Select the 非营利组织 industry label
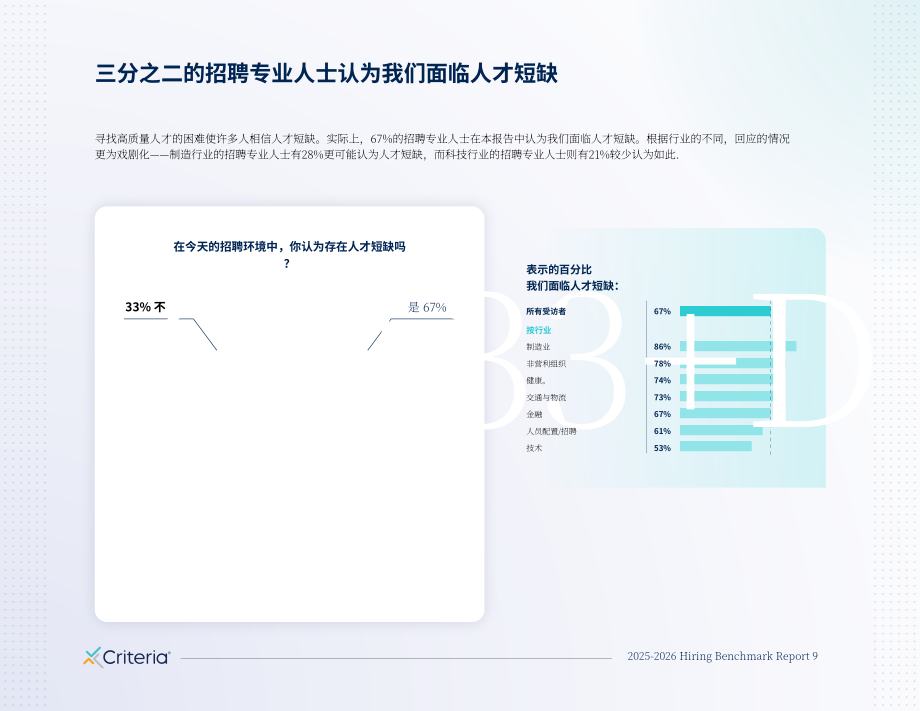This screenshot has width=920, height=711. (x=546, y=364)
